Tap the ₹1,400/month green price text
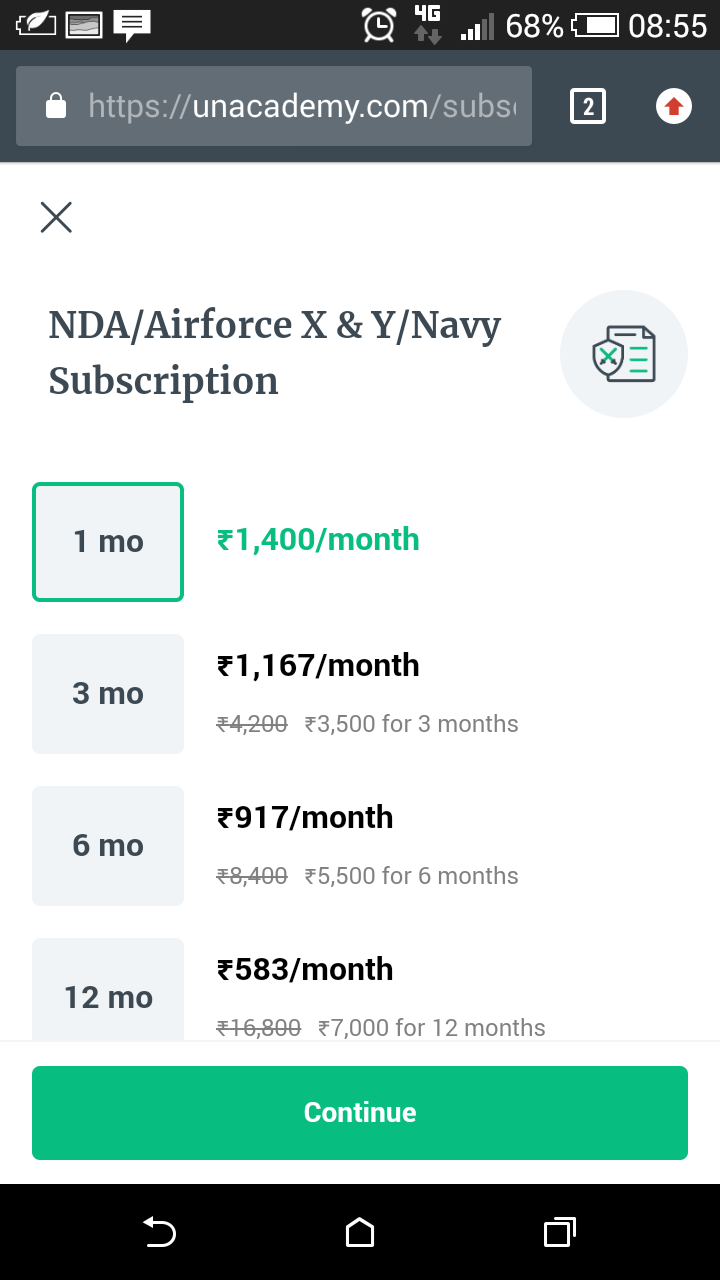 point(318,540)
